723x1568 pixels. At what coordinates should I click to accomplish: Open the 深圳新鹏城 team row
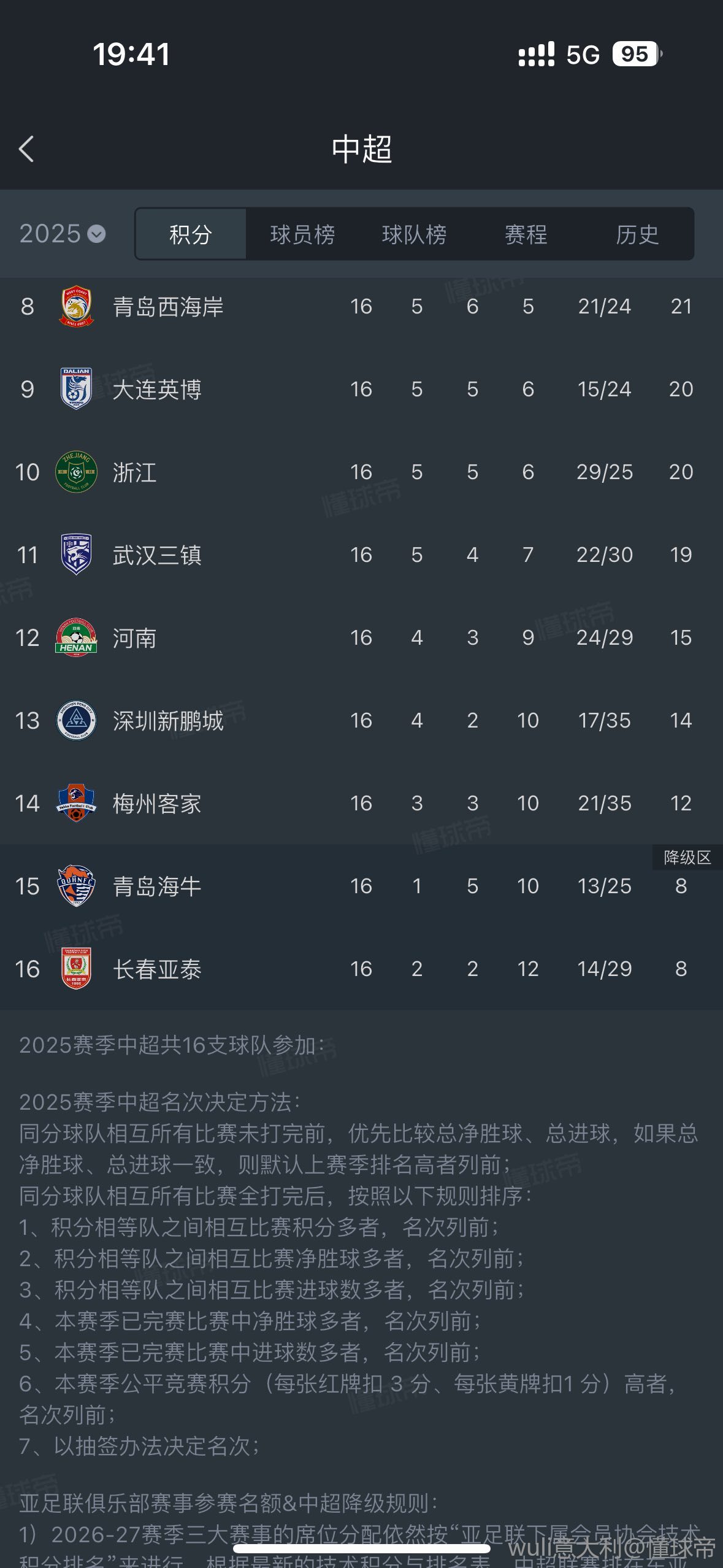click(x=361, y=720)
